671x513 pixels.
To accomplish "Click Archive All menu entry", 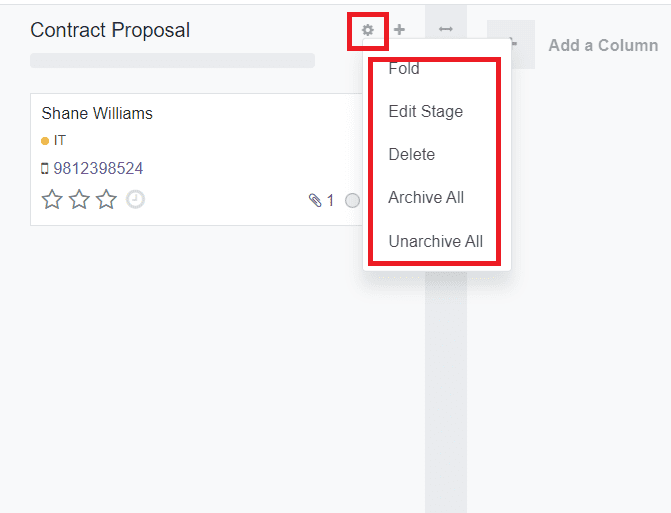I will (426, 197).
